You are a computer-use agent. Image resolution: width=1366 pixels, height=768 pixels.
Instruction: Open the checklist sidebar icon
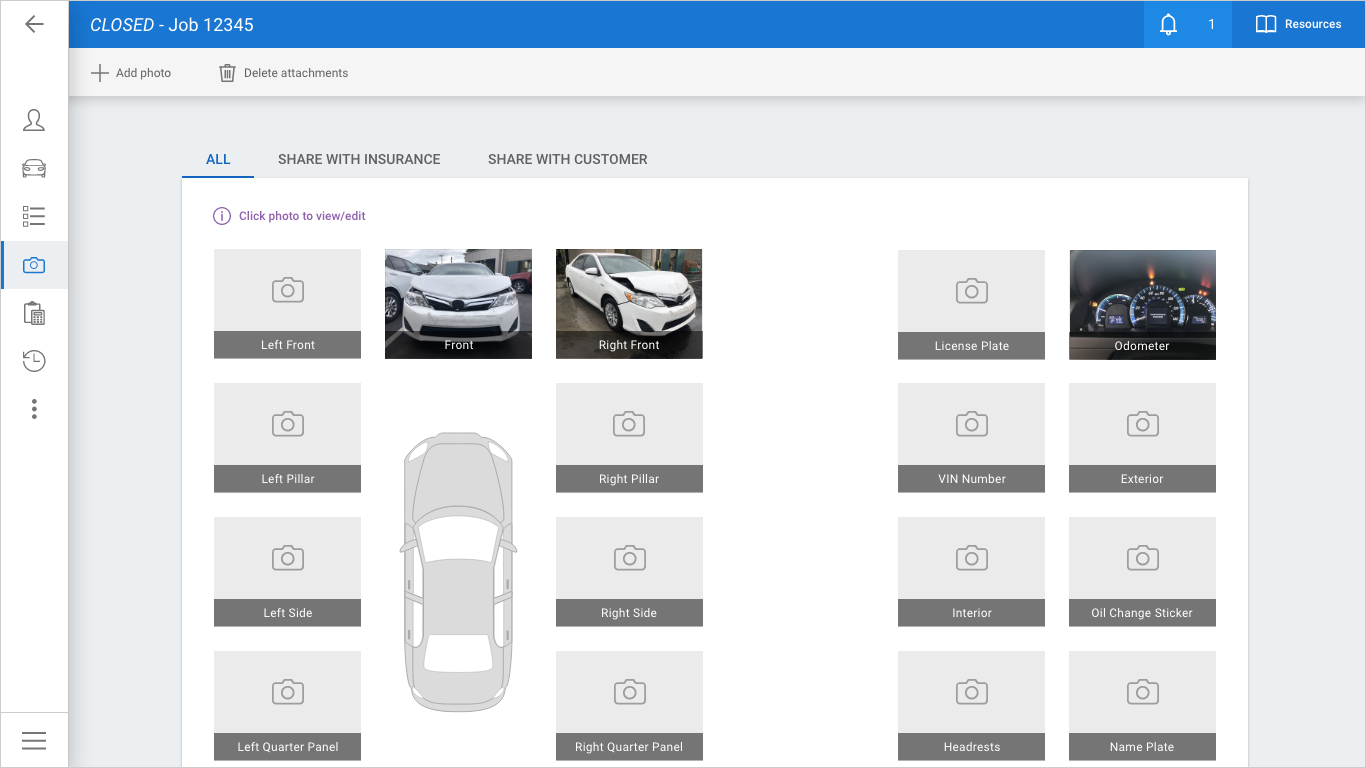(34, 216)
